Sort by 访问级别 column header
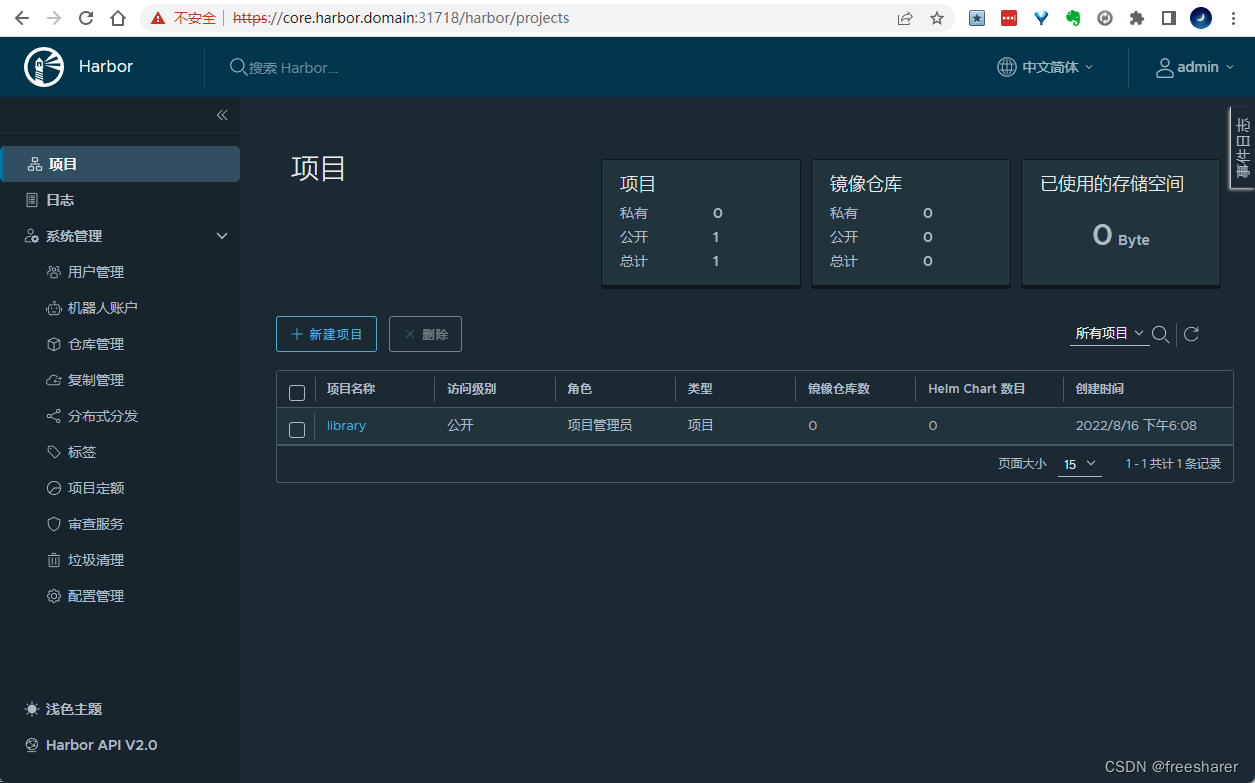Screen dimensions: 1255x783 tap(471, 389)
